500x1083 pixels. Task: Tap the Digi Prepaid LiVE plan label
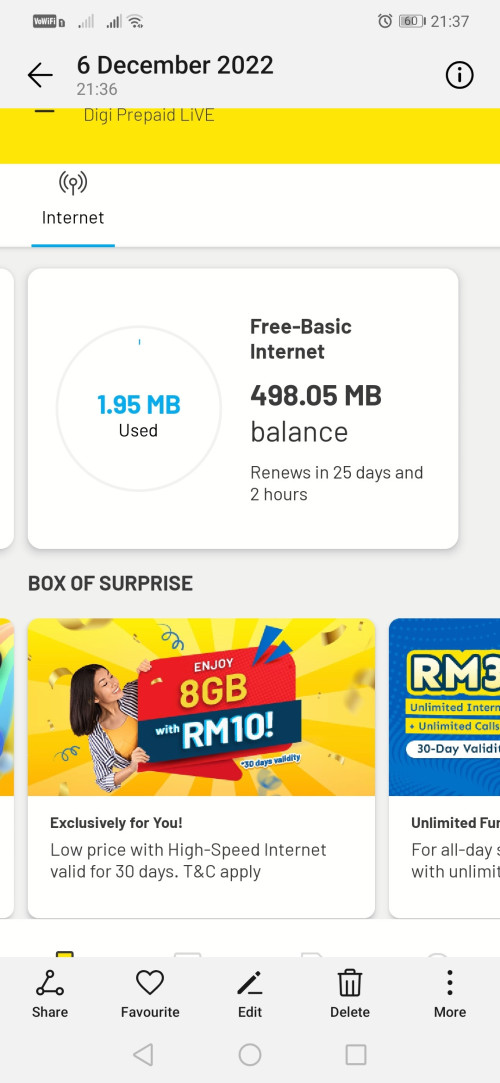(148, 115)
